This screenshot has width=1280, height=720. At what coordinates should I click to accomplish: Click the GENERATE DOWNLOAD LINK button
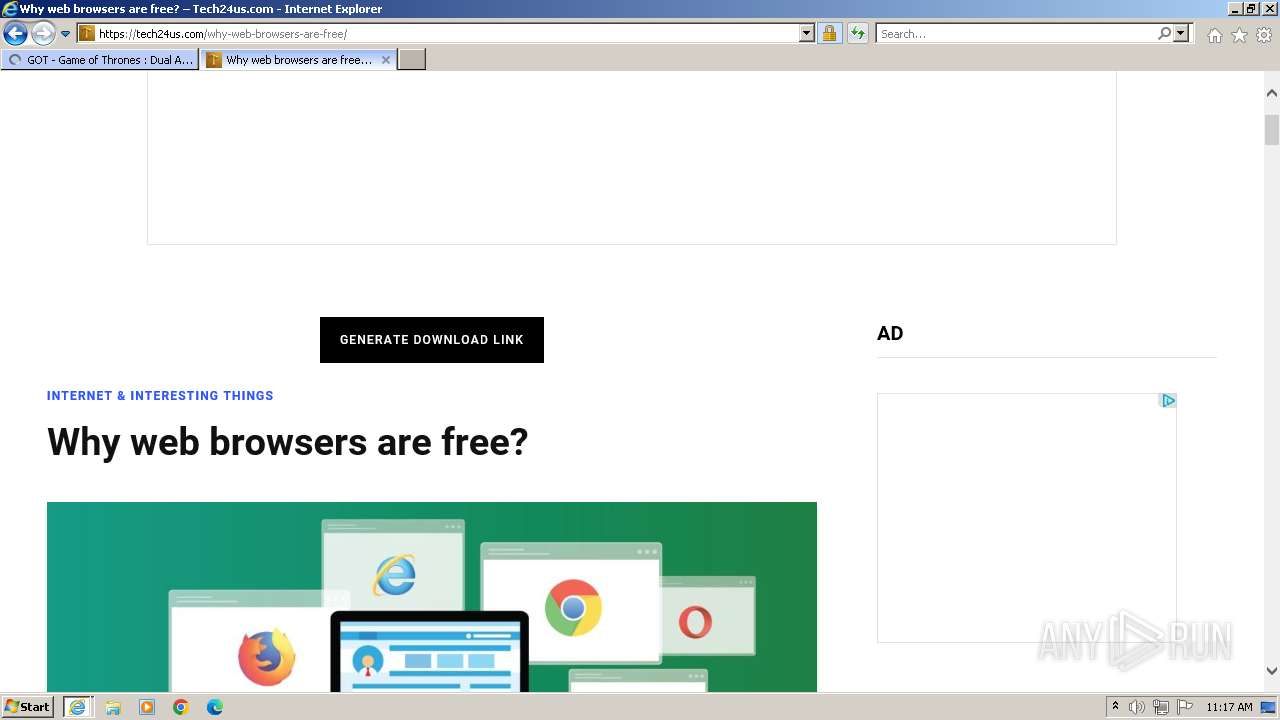pyautogui.click(x=432, y=340)
